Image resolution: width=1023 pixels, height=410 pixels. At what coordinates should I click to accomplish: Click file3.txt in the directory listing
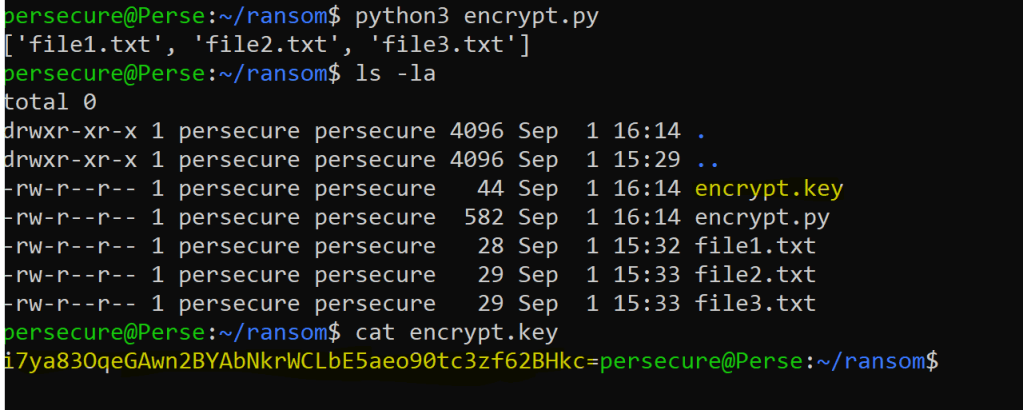754,303
